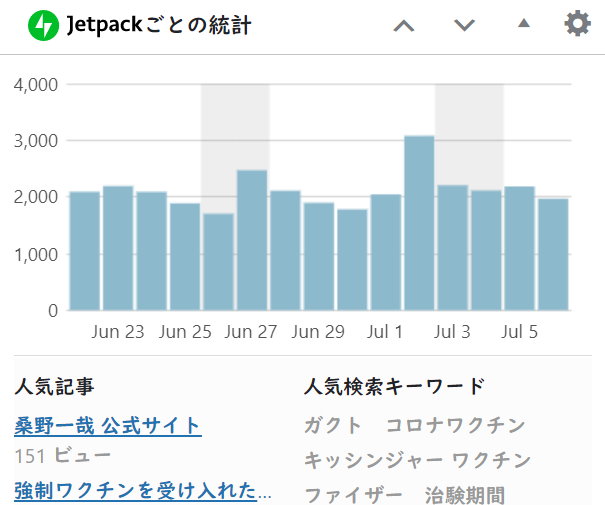
Task: Move the Jetpack stats widget up
Action: [404, 26]
